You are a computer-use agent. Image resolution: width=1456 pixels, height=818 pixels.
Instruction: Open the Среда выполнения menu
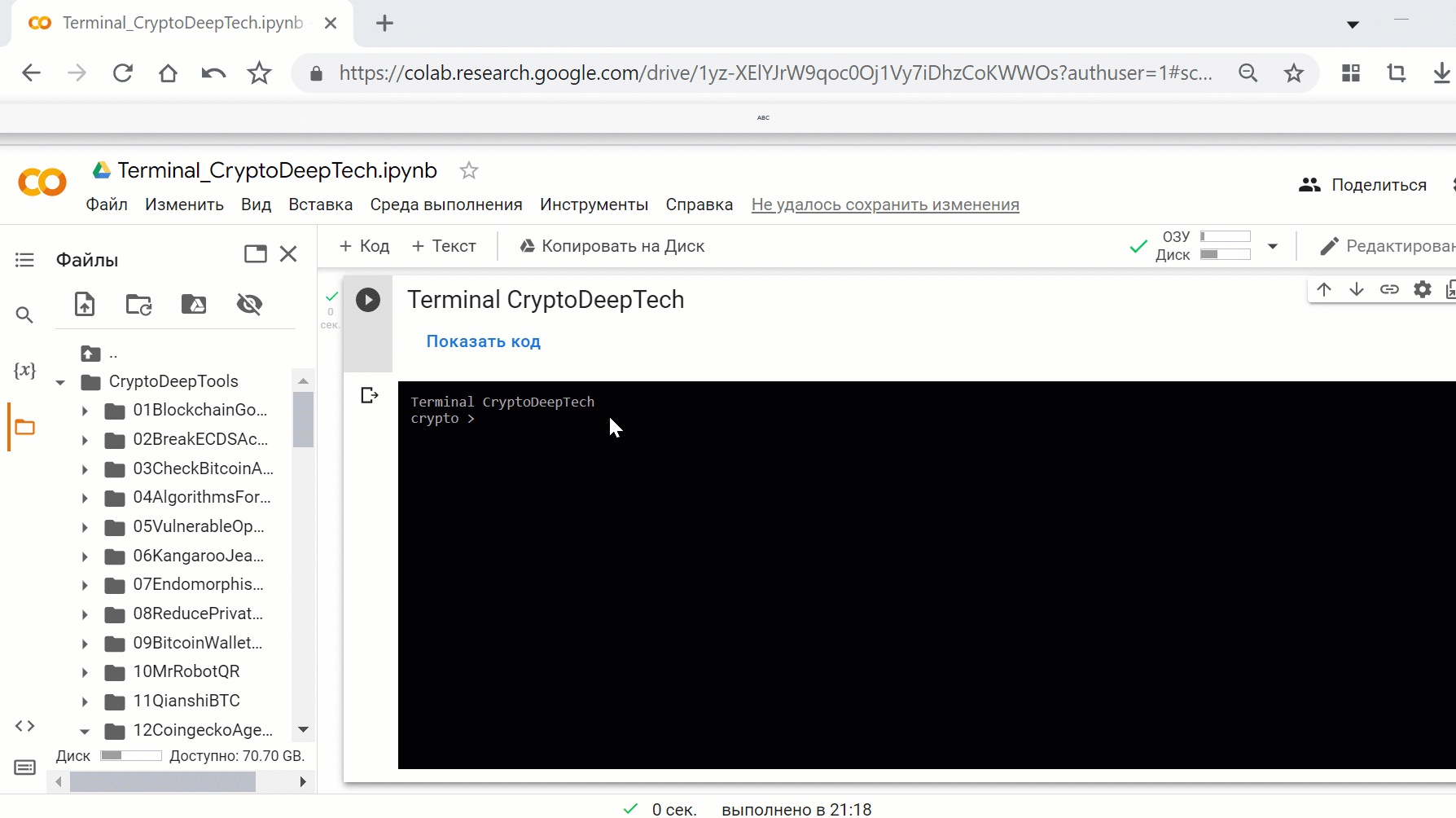point(446,204)
